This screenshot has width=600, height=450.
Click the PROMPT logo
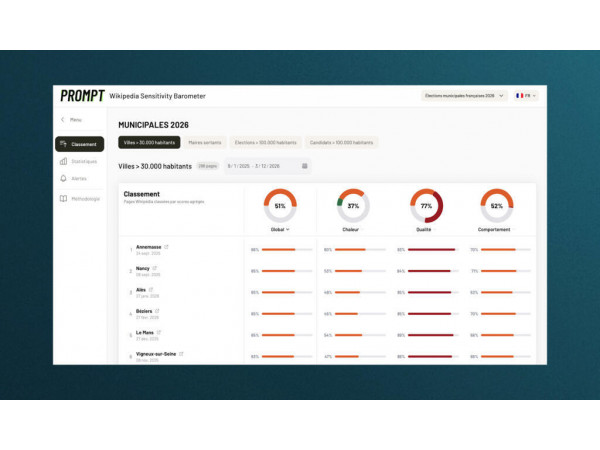click(x=80, y=95)
